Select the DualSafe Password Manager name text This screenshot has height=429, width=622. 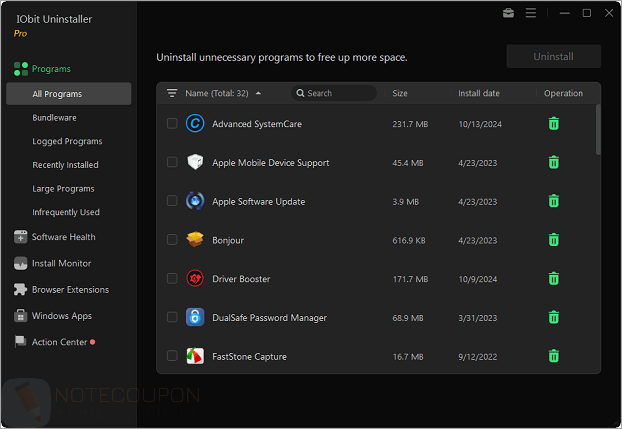pyautogui.click(x=270, y=318)
